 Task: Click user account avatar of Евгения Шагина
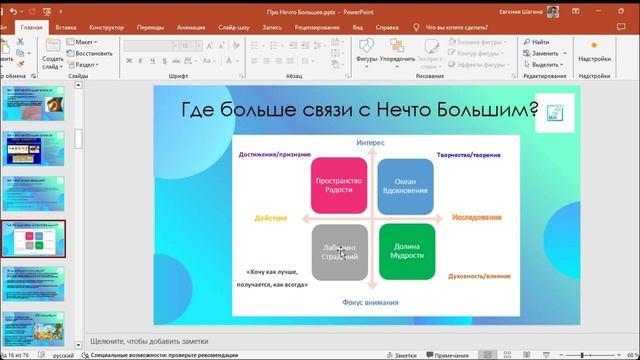point(553,12)
